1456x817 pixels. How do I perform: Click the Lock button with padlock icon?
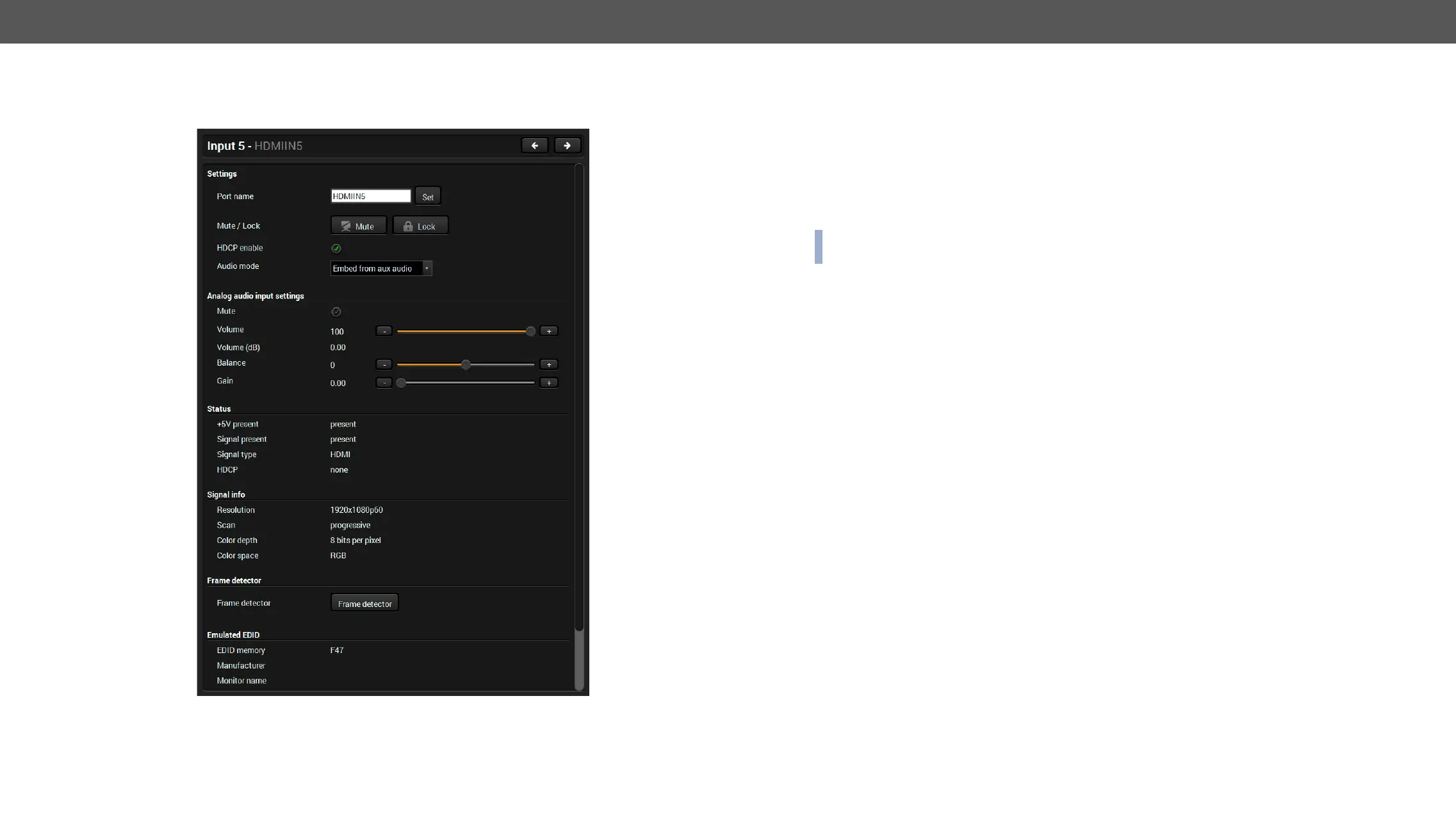(420, 226)
